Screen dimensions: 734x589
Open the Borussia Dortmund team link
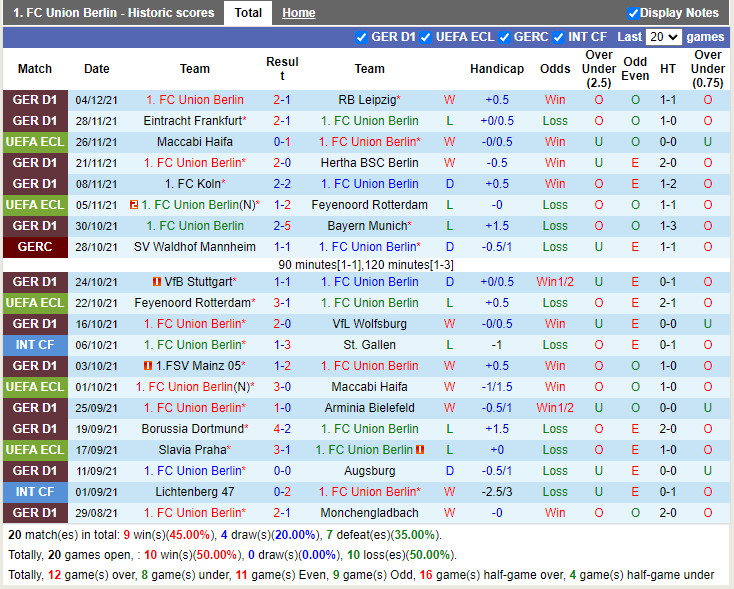193,429
